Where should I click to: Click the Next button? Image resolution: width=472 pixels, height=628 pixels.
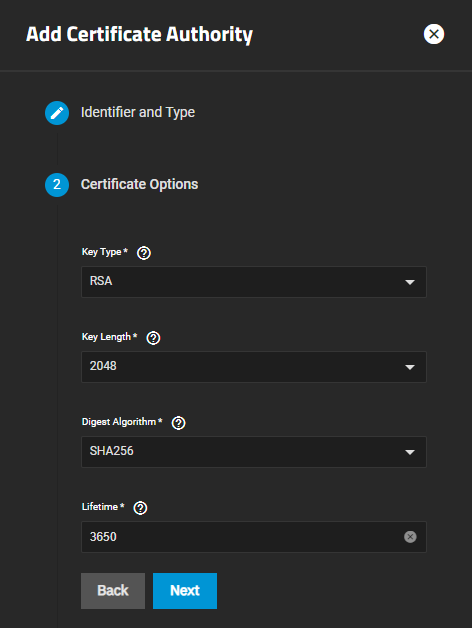tap(185, 591)
